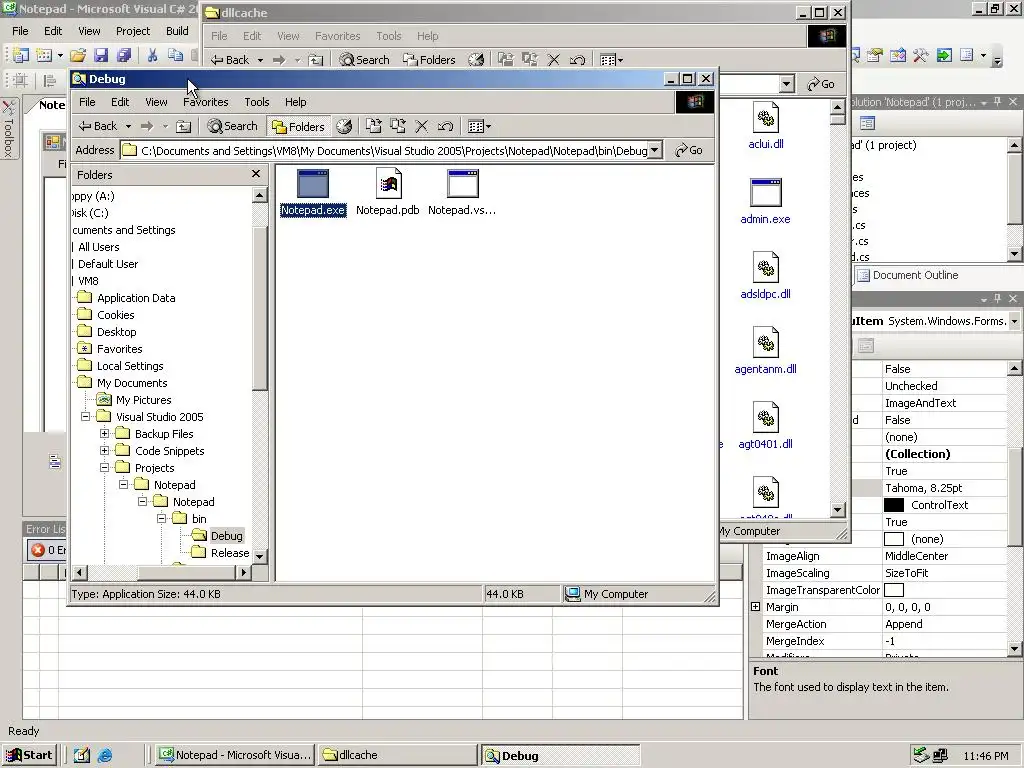Open File menu in Debug window

(x=87, y=102)
